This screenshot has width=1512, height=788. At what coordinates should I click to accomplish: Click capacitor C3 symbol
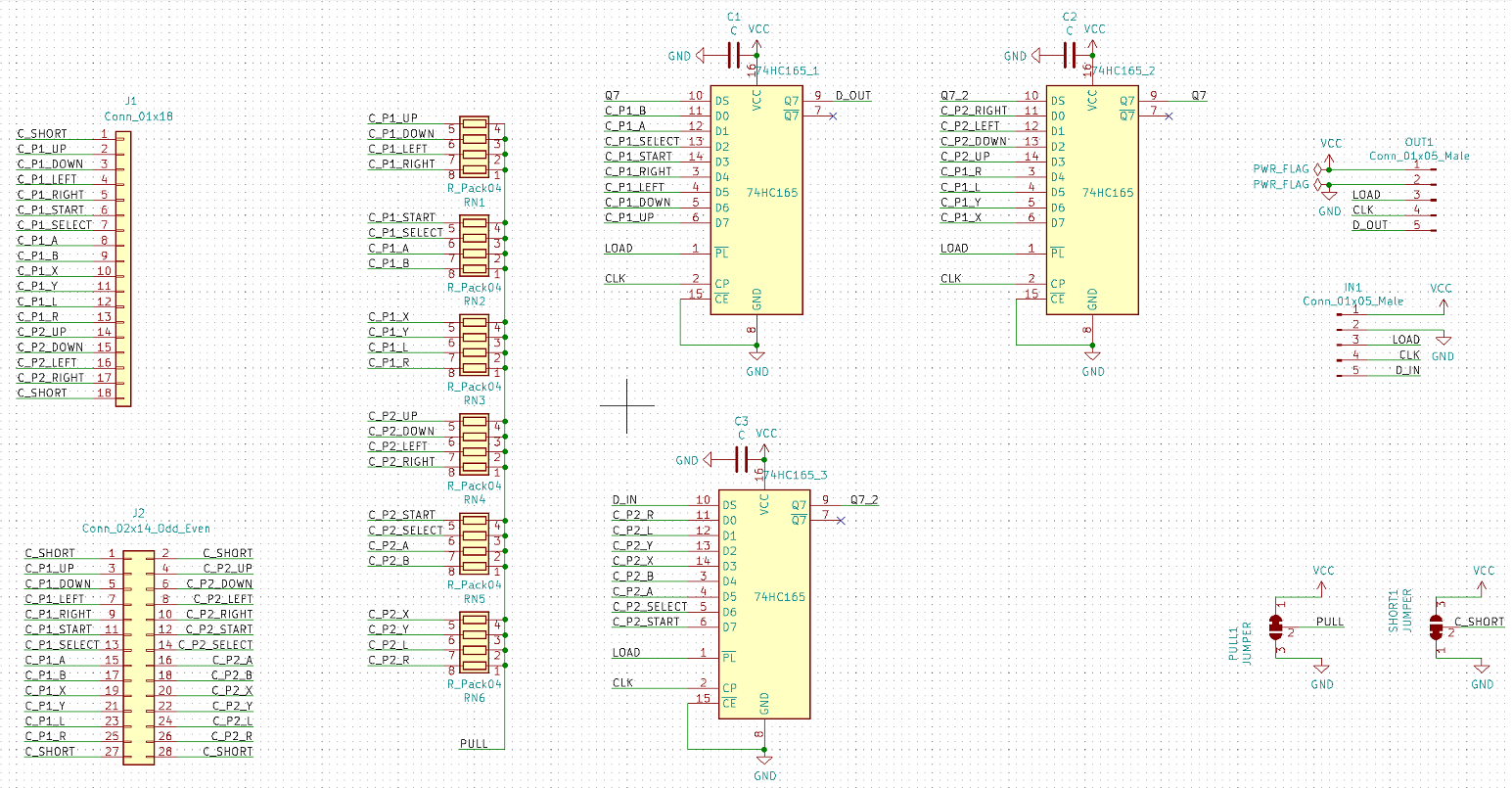(x=742, y=460)
